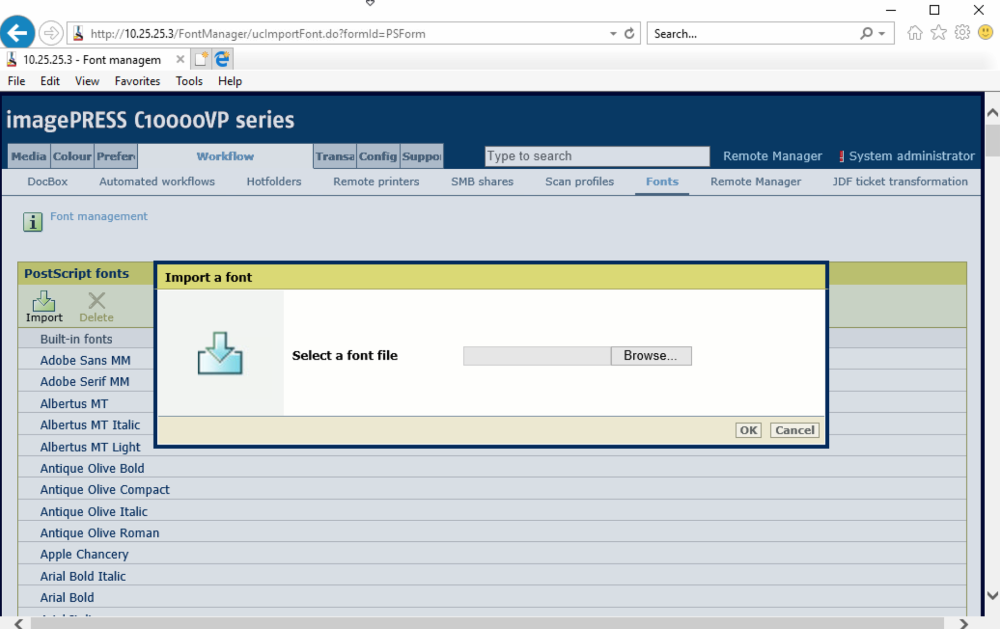The height and width of the screenshot is (629, 1000).
Task: Open Favorites star icon
Action: pos(938,33)
